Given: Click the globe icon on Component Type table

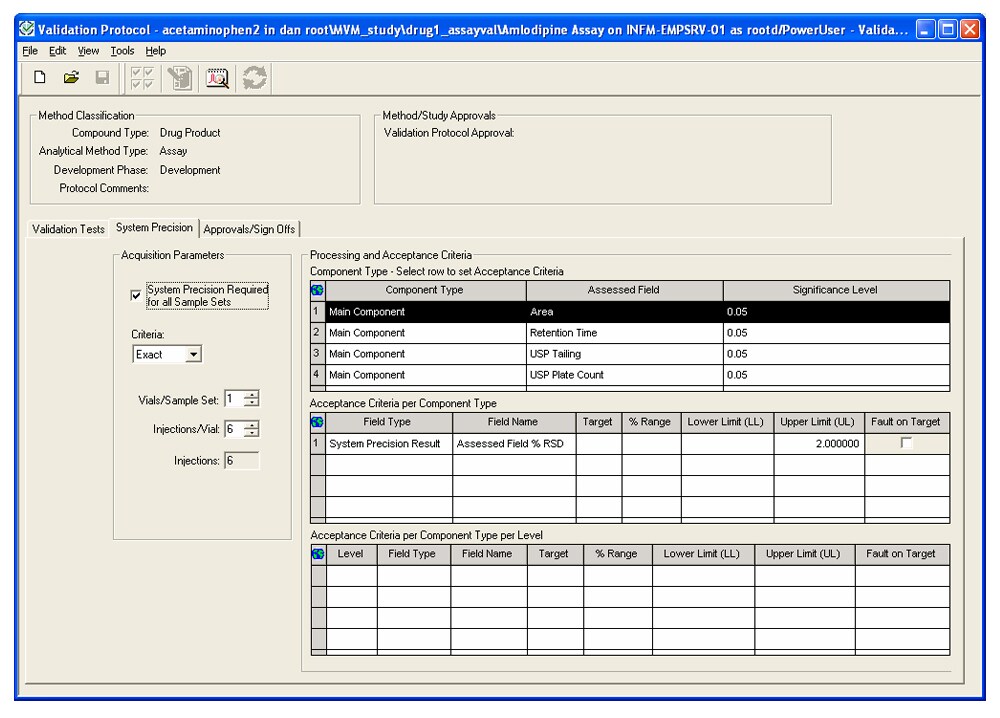Looking at the screenshot, I should click(x=319, y=288).
